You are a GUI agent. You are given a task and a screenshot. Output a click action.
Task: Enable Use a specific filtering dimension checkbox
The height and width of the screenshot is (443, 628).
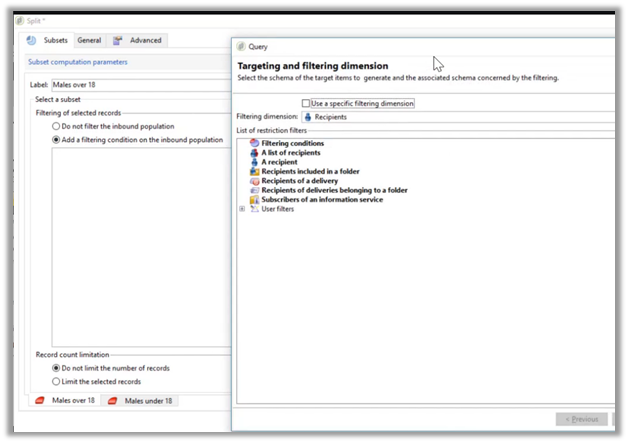pos(306,103)
